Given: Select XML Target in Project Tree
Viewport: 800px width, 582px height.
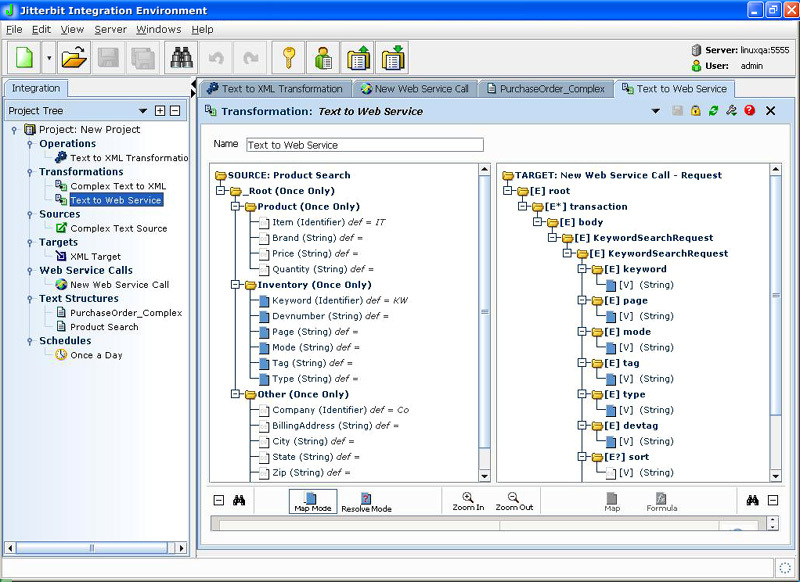Looking at the screenshot, I should (x=95, y=257).
